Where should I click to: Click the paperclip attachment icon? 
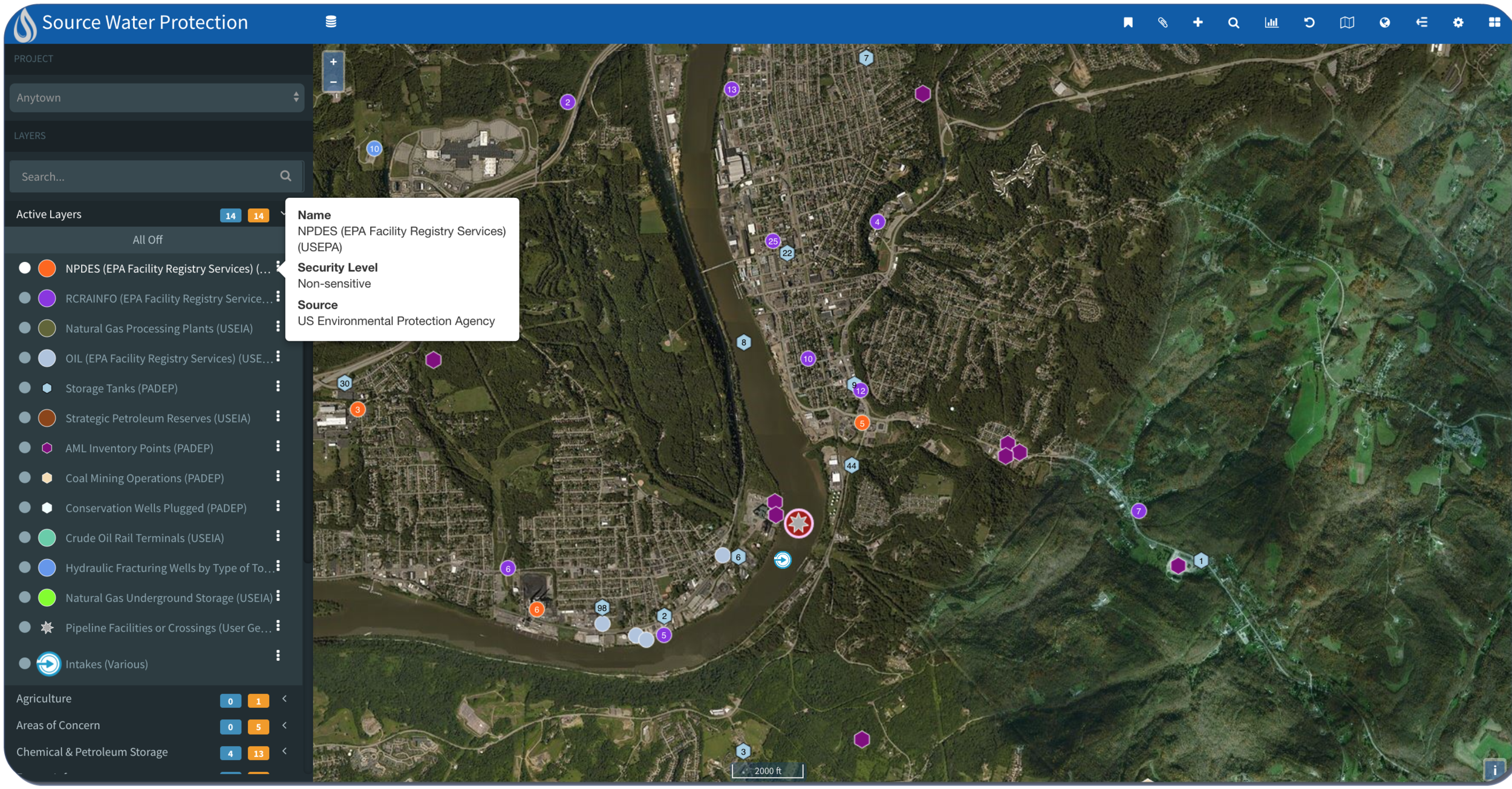tap(1162, 22)
